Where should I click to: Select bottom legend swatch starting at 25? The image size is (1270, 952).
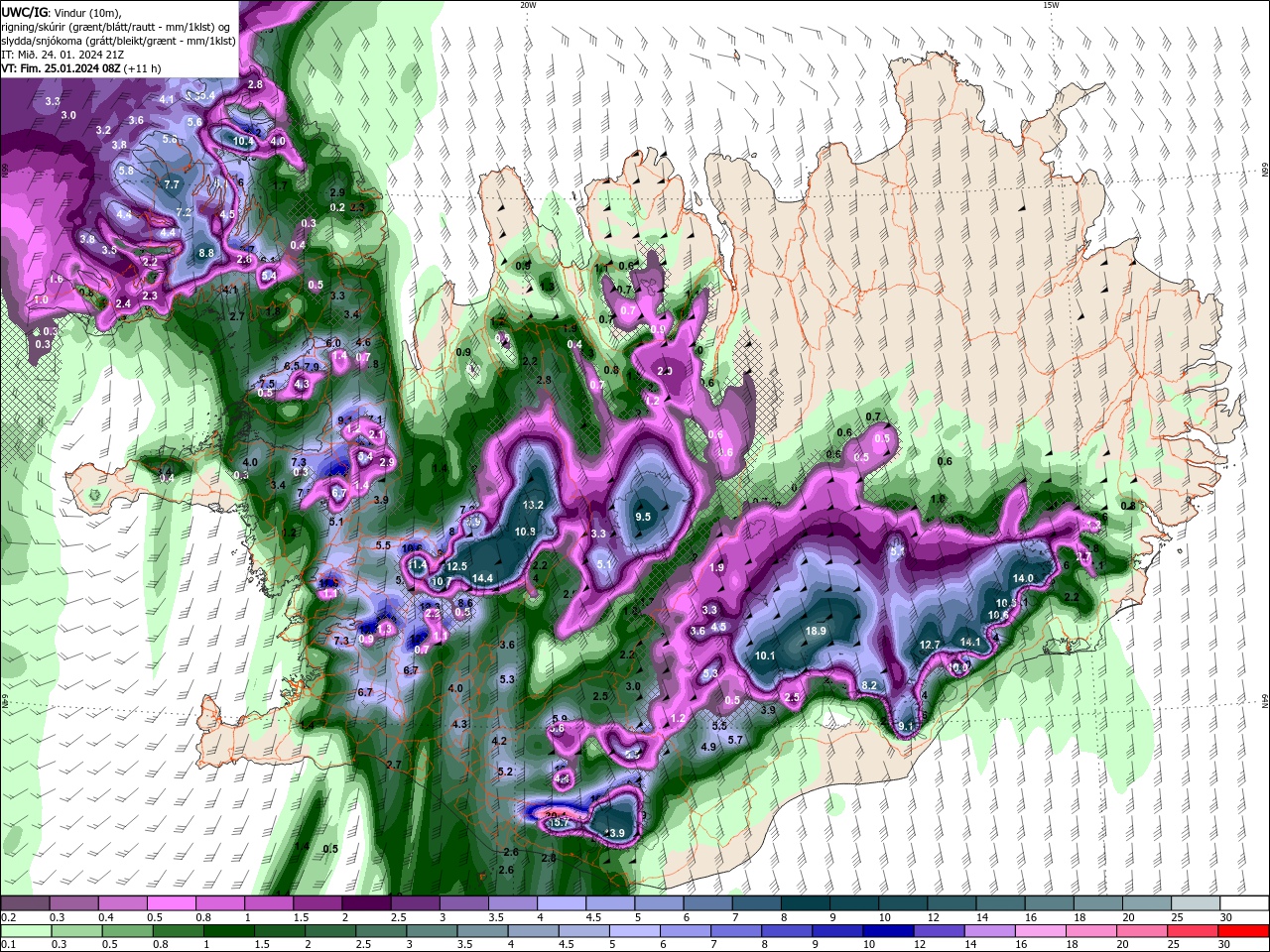[1194, 931]
